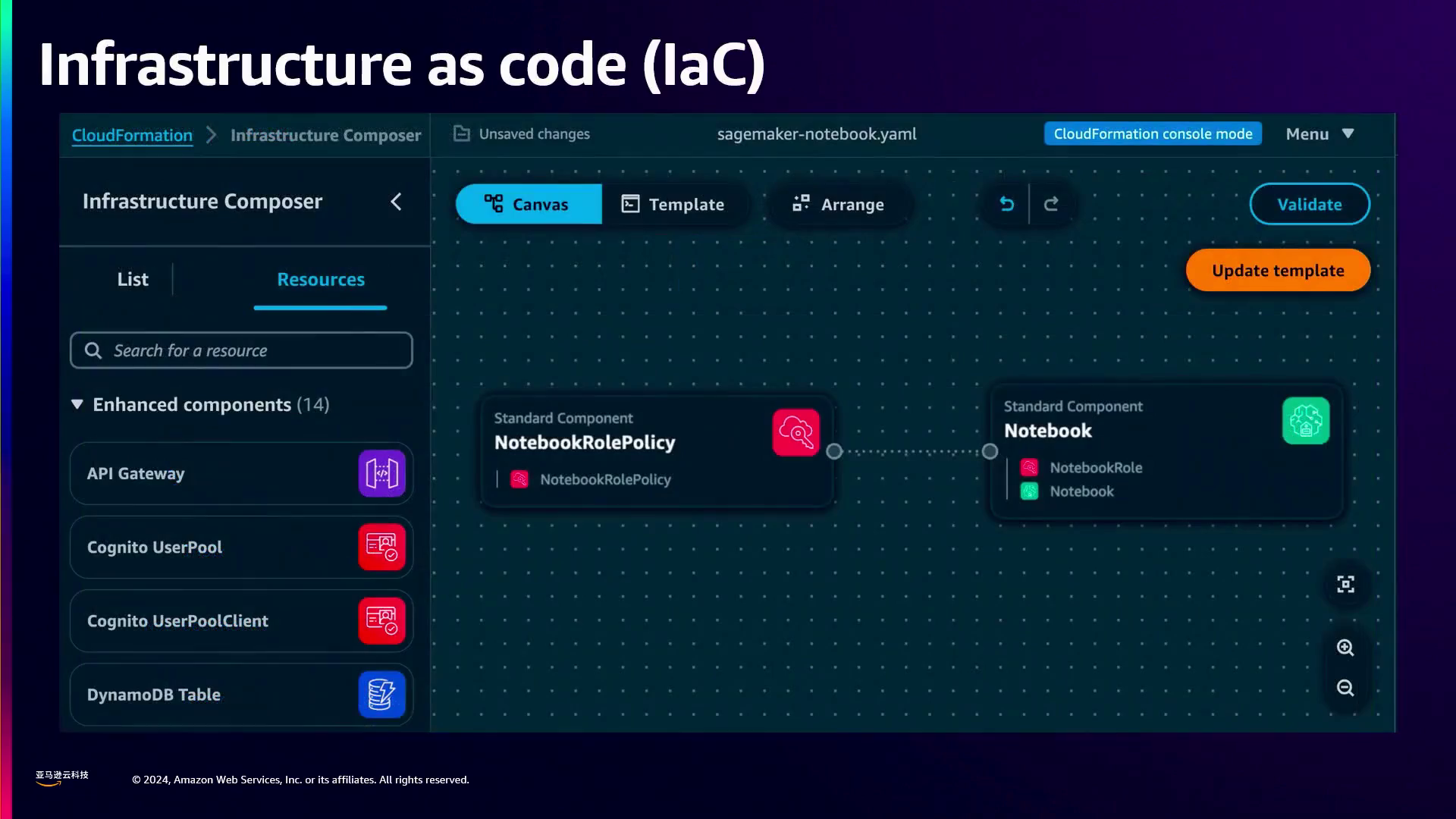
Task: Select the API Gateway component name
Action: coord(136,474)
